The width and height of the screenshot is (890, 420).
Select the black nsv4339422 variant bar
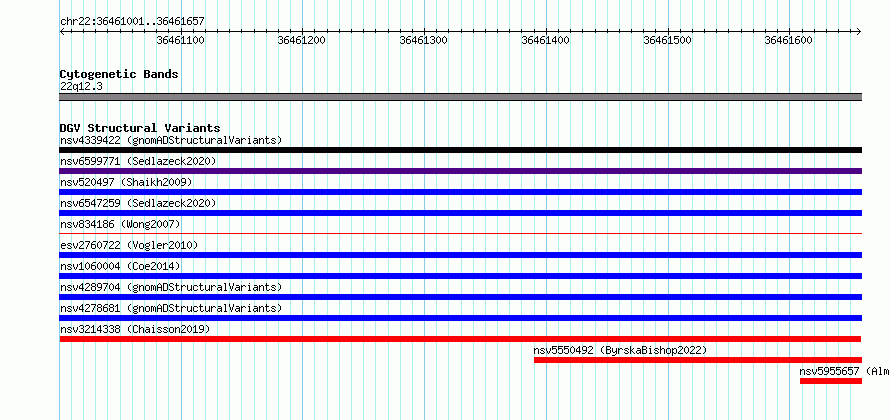460,150
